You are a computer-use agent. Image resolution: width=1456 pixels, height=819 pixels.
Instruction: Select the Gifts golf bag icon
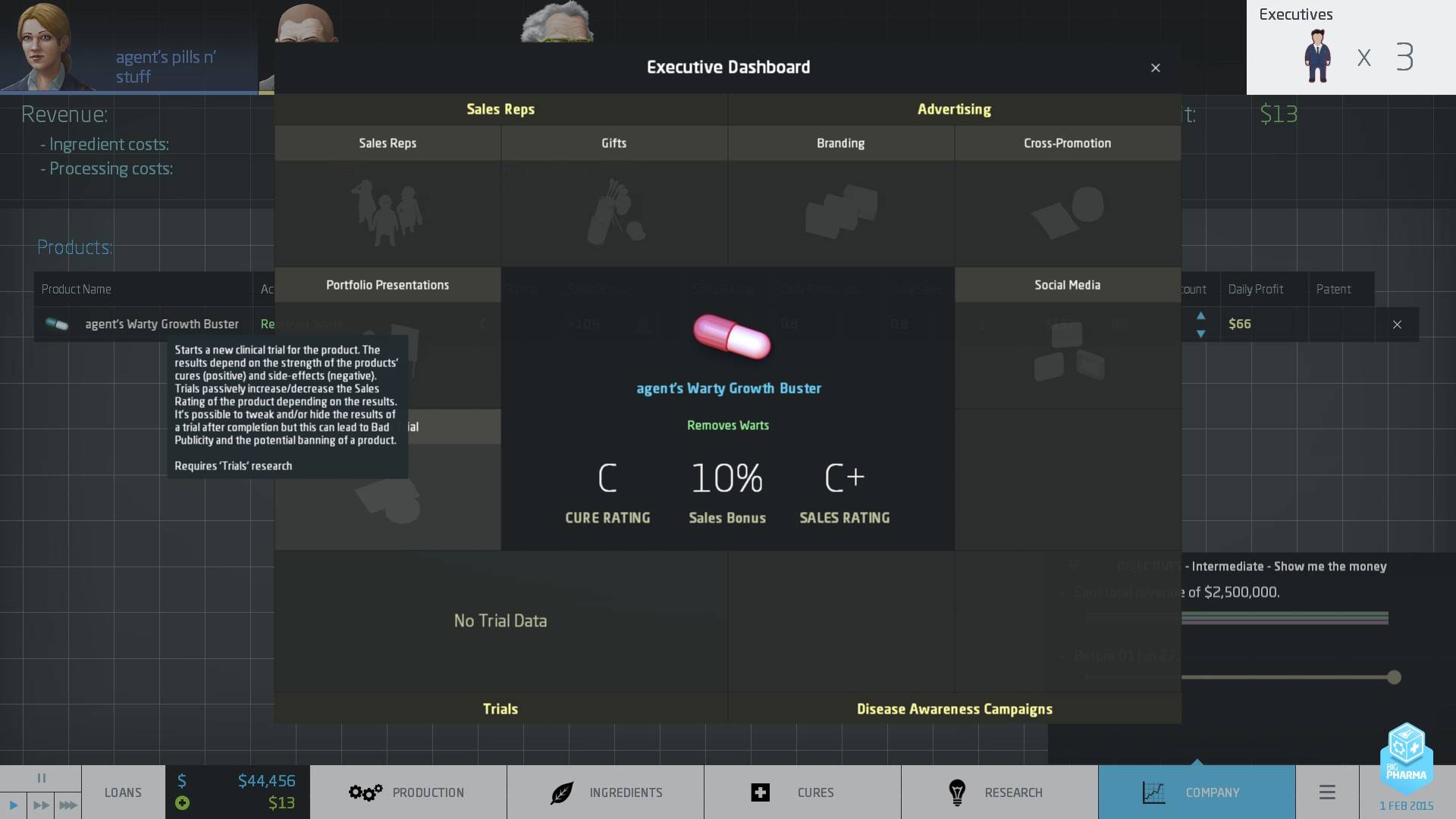[x=615, y=212]
